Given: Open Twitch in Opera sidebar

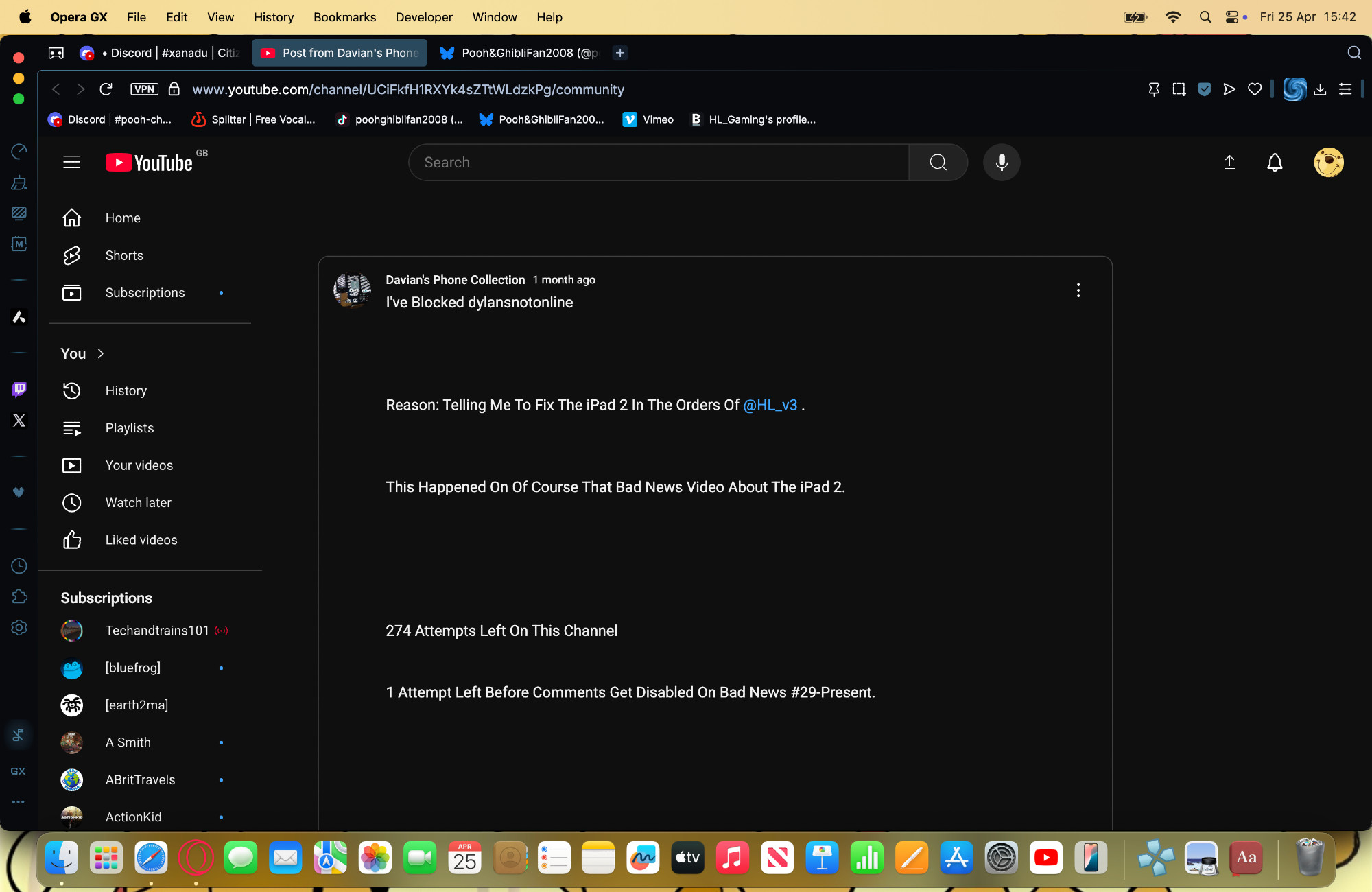Looking at the screenshot, I should tap(19, 390).
